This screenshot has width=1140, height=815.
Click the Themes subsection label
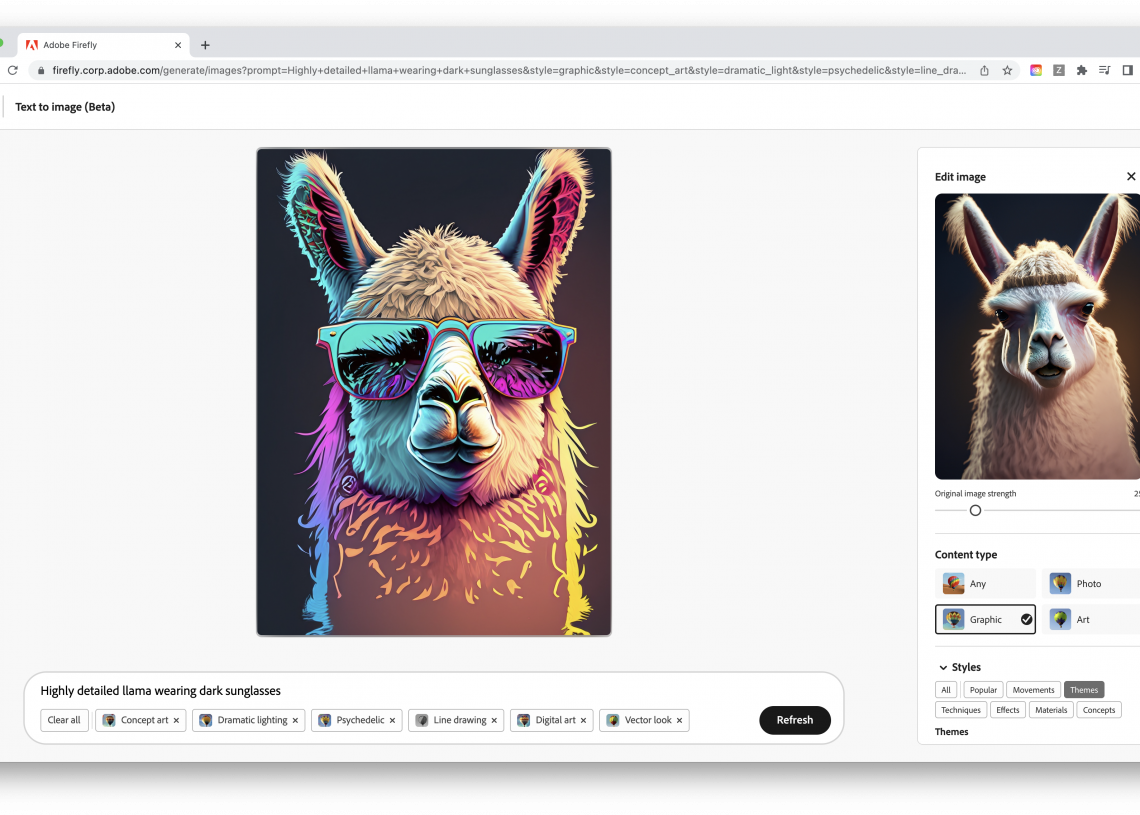pos(951,731)
